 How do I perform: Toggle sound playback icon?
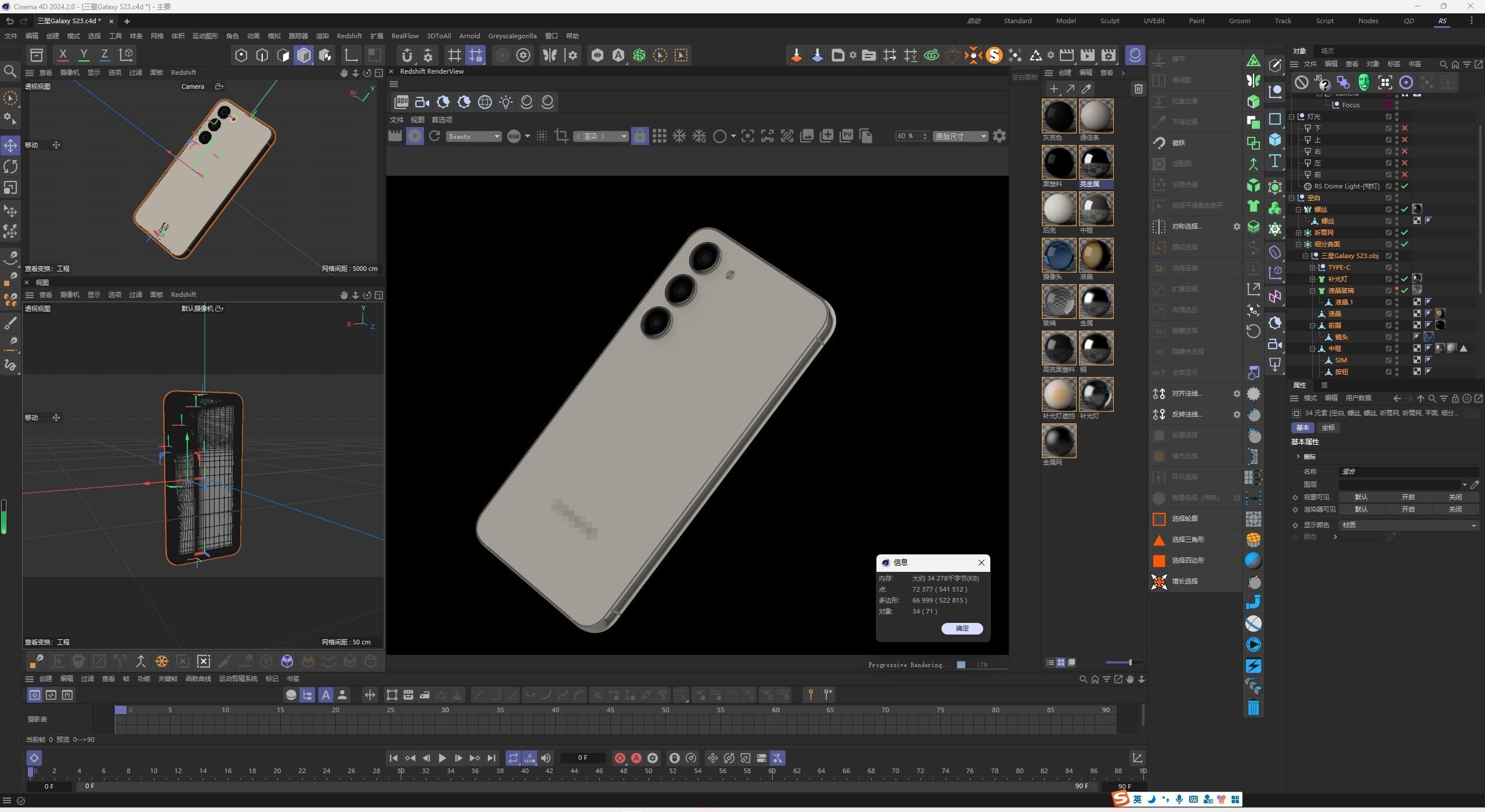pos(546,758)
